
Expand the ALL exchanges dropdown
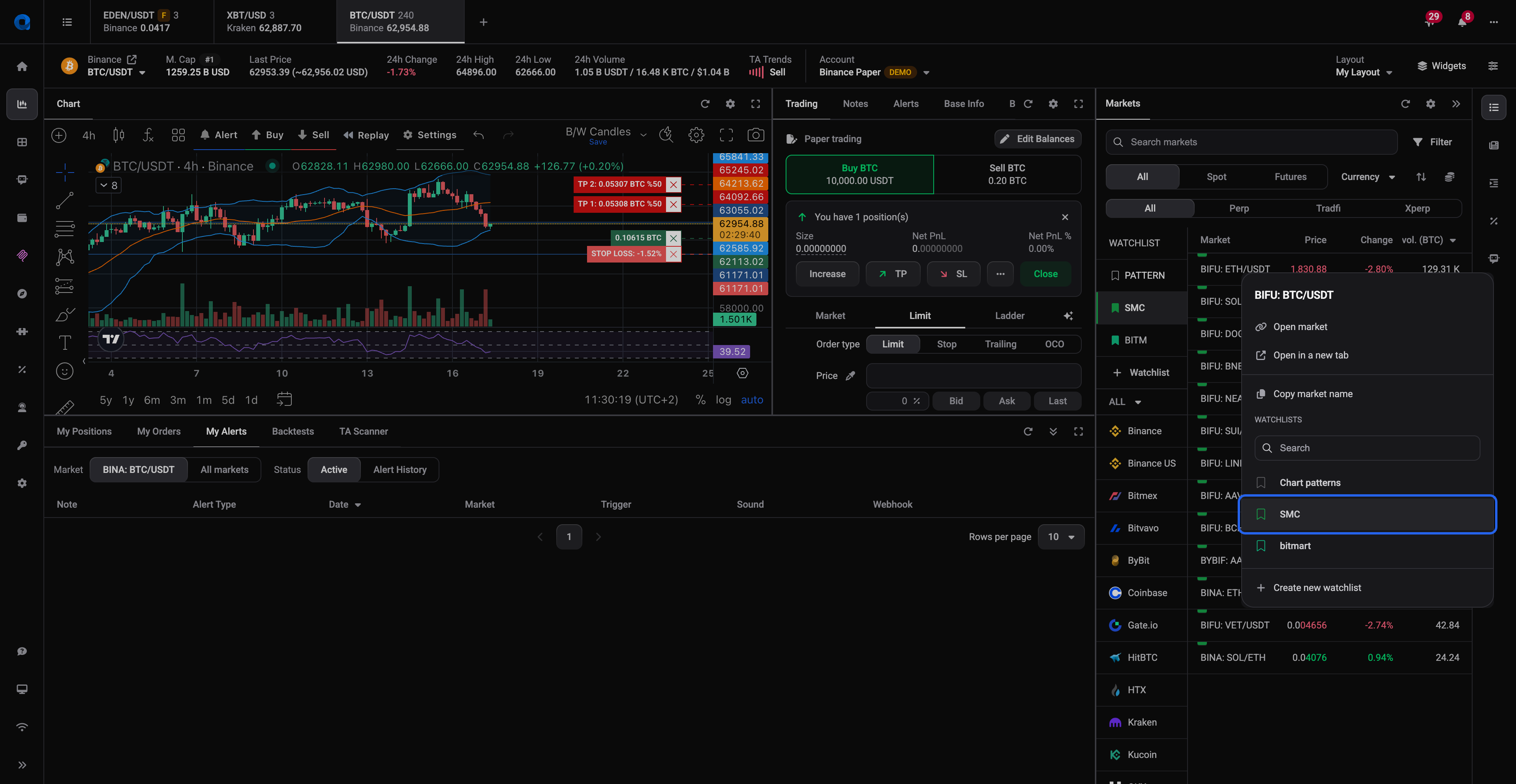click(1125, 402)
